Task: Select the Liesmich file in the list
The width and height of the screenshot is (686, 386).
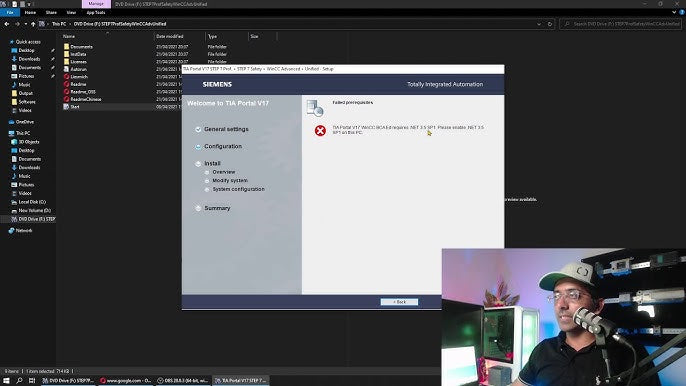Action: click(x=79, y=77)
